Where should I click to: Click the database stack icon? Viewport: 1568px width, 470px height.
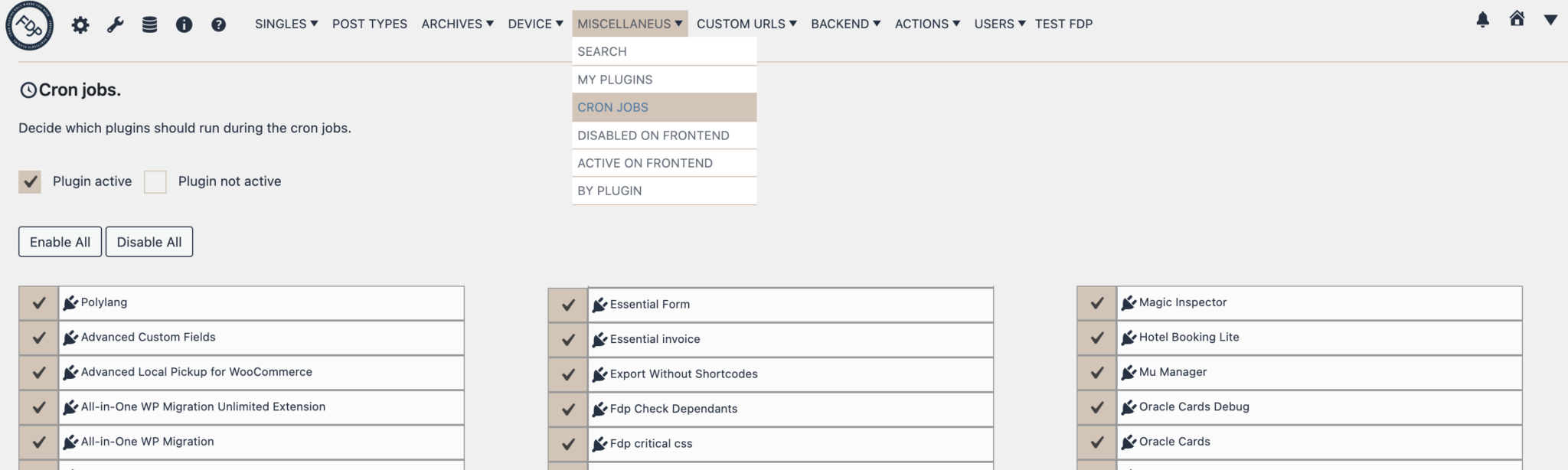149,24
